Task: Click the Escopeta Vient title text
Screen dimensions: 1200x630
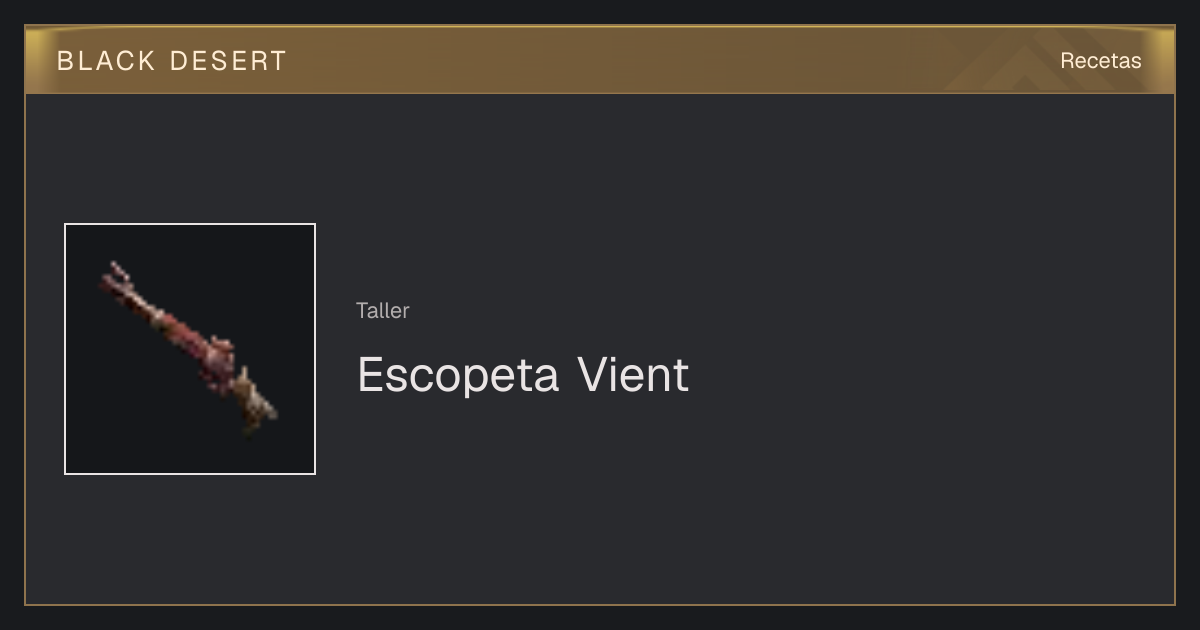Action: click(523, 375)
